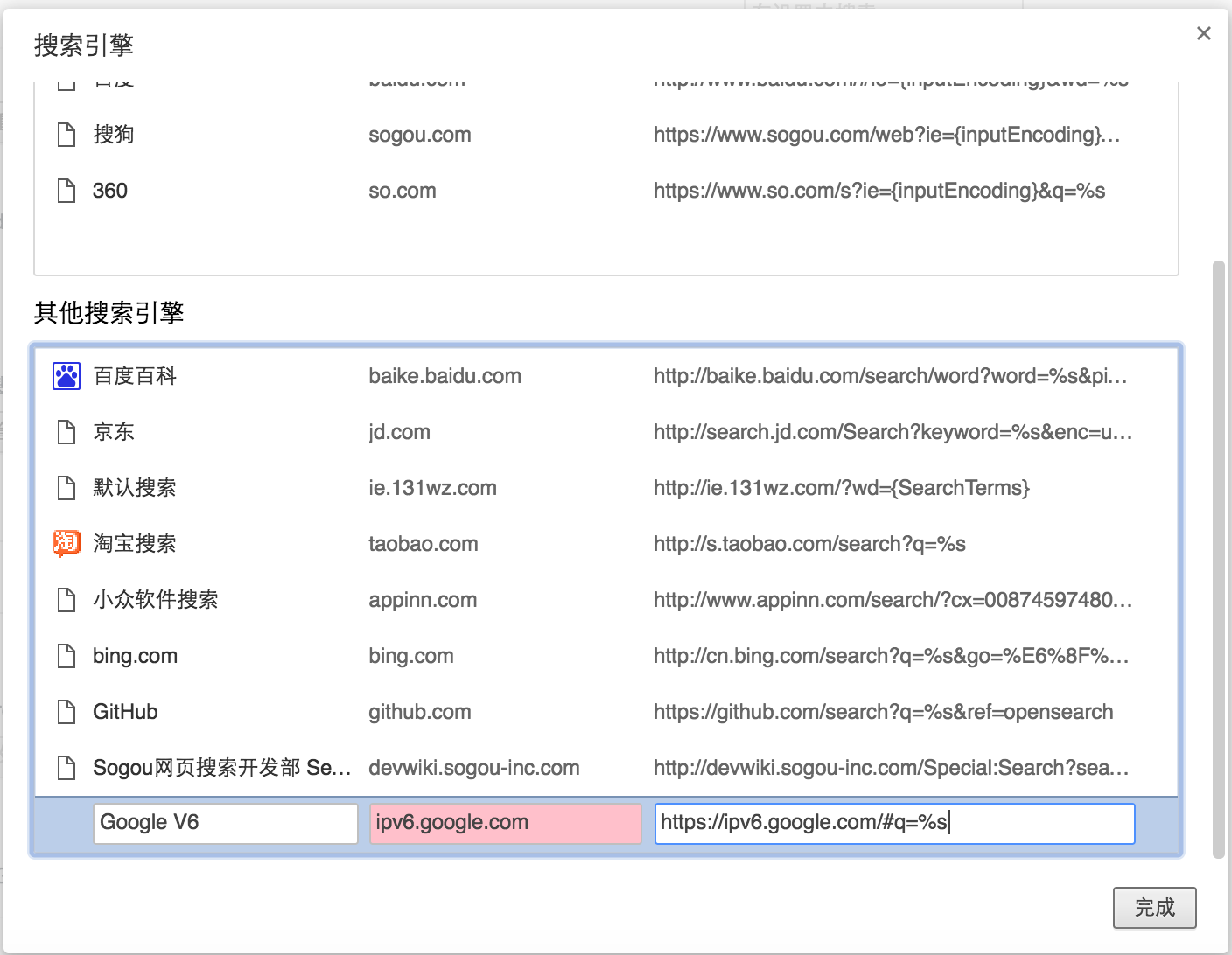Screen dimensions: 1232x955
Task: Click the dialog's vertical scrollbar
Action: [x=1219, y=558]
